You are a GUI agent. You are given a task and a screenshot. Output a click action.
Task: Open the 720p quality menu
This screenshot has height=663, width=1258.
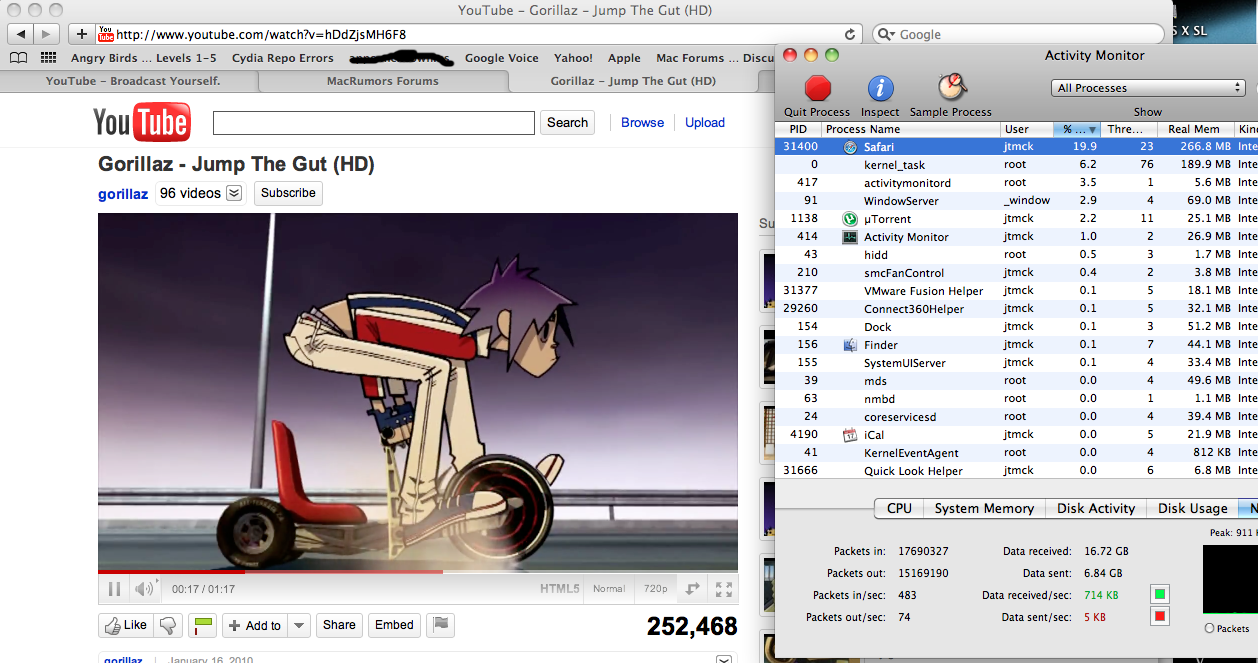655,589
